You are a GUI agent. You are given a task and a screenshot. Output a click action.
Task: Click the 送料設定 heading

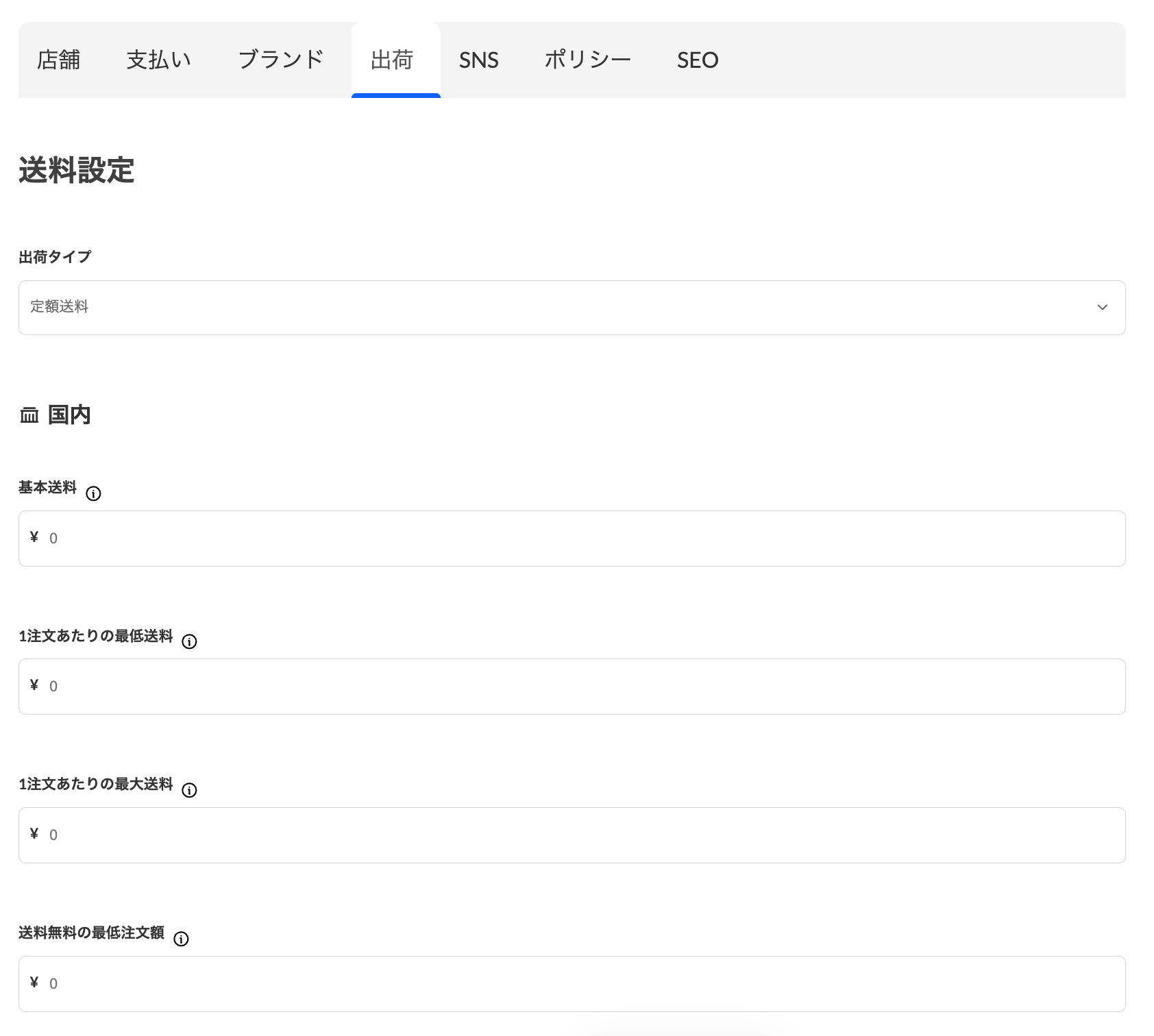click(77, 171)
